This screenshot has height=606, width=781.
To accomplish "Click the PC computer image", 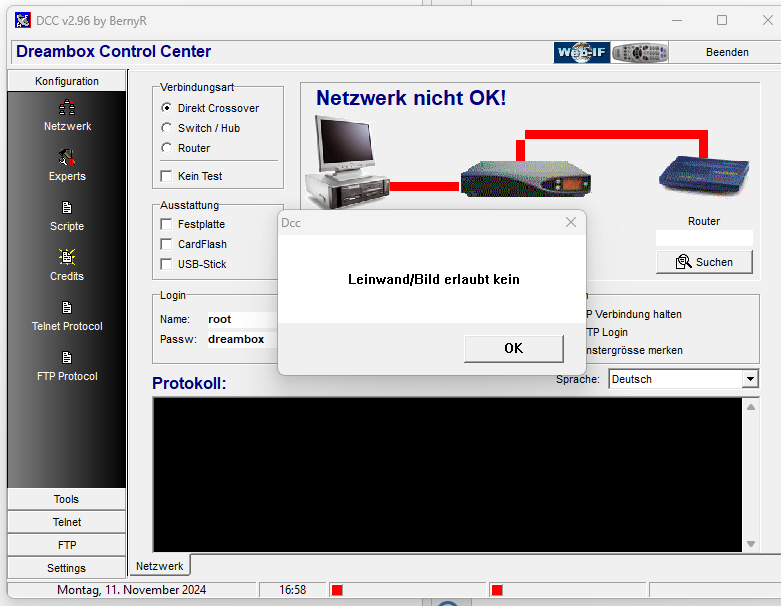I will tap(347, 162).
